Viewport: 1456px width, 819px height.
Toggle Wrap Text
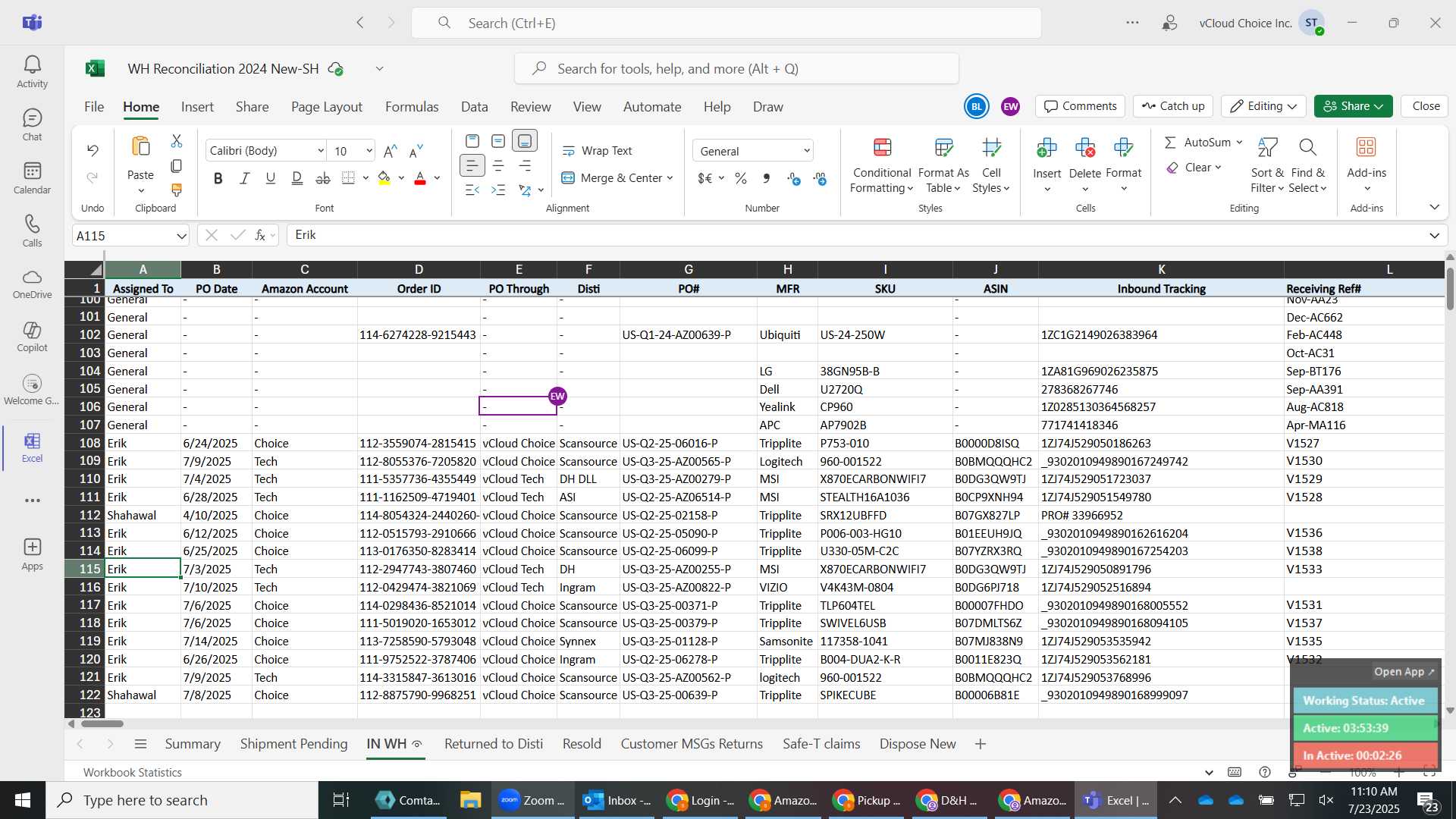point(597,151)
